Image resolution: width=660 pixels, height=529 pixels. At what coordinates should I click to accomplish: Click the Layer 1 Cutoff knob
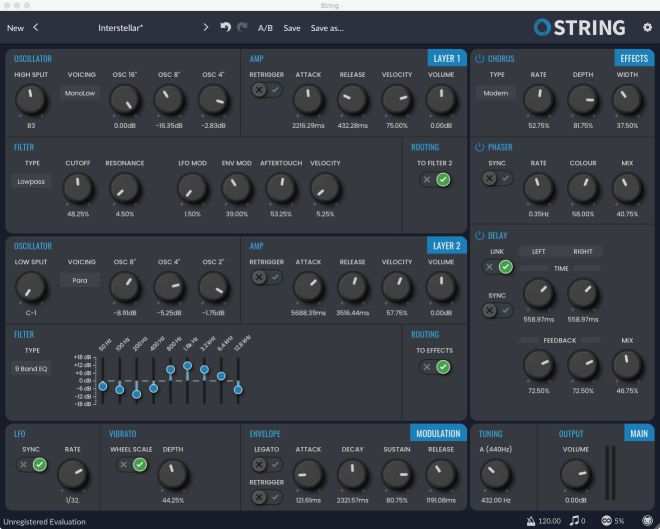coord(78,188)
